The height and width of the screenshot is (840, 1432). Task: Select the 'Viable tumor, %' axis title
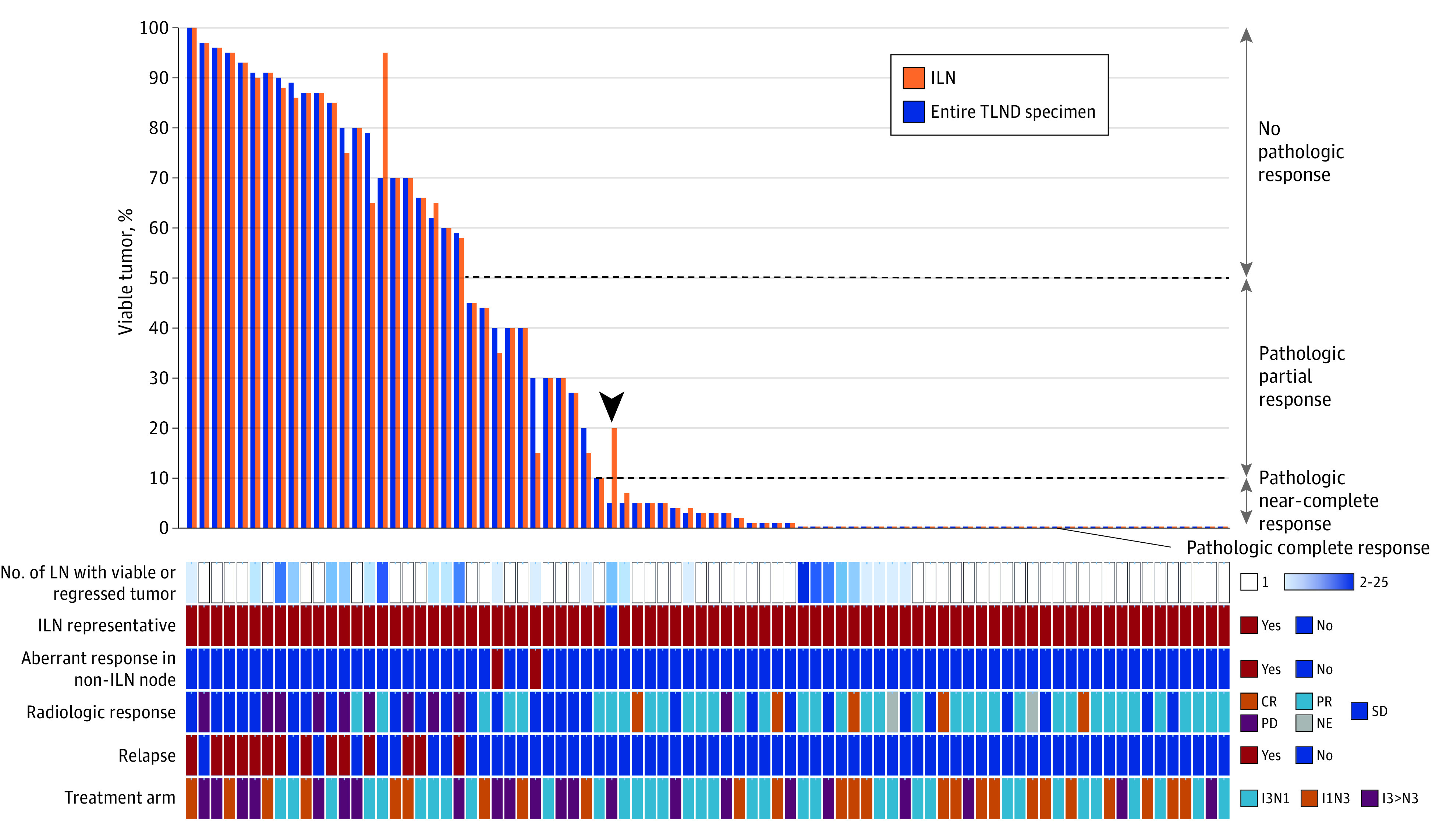(x=125, y=272)
